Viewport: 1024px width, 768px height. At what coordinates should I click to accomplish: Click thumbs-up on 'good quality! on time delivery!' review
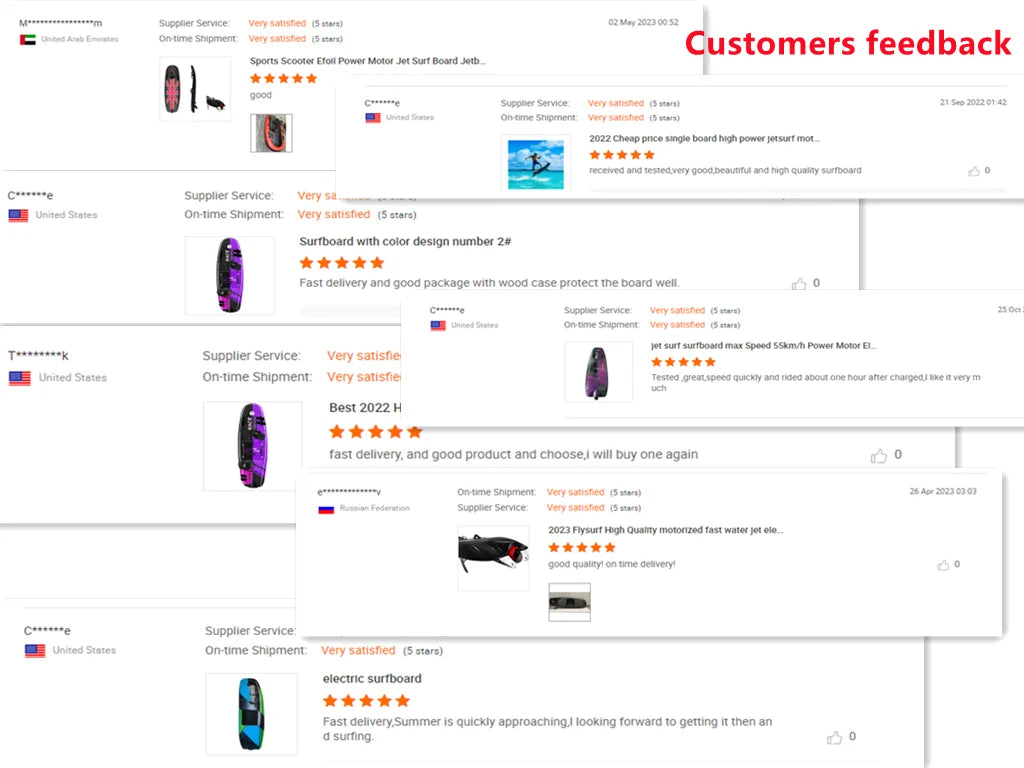pyautogui.click(x=943, y=565)
